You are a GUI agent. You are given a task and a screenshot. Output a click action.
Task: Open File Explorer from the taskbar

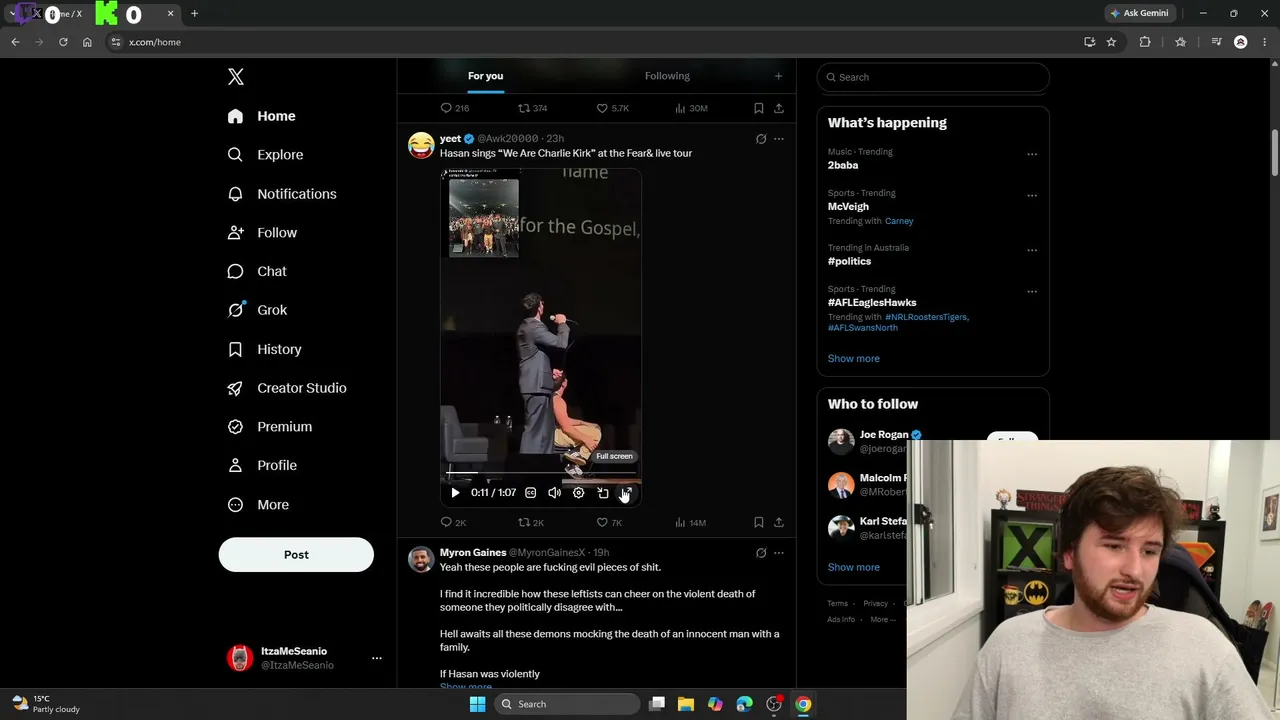click(x=686, y=704)
